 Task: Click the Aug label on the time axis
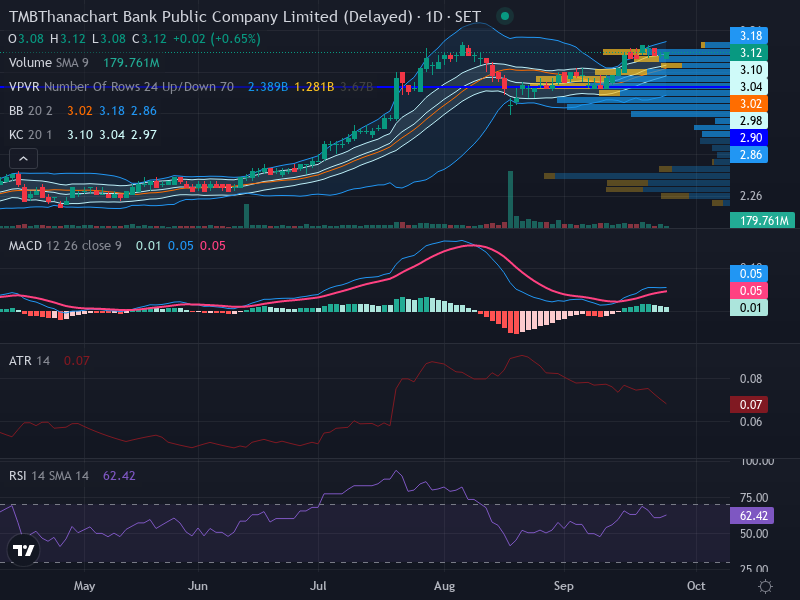tap(444, 586)
